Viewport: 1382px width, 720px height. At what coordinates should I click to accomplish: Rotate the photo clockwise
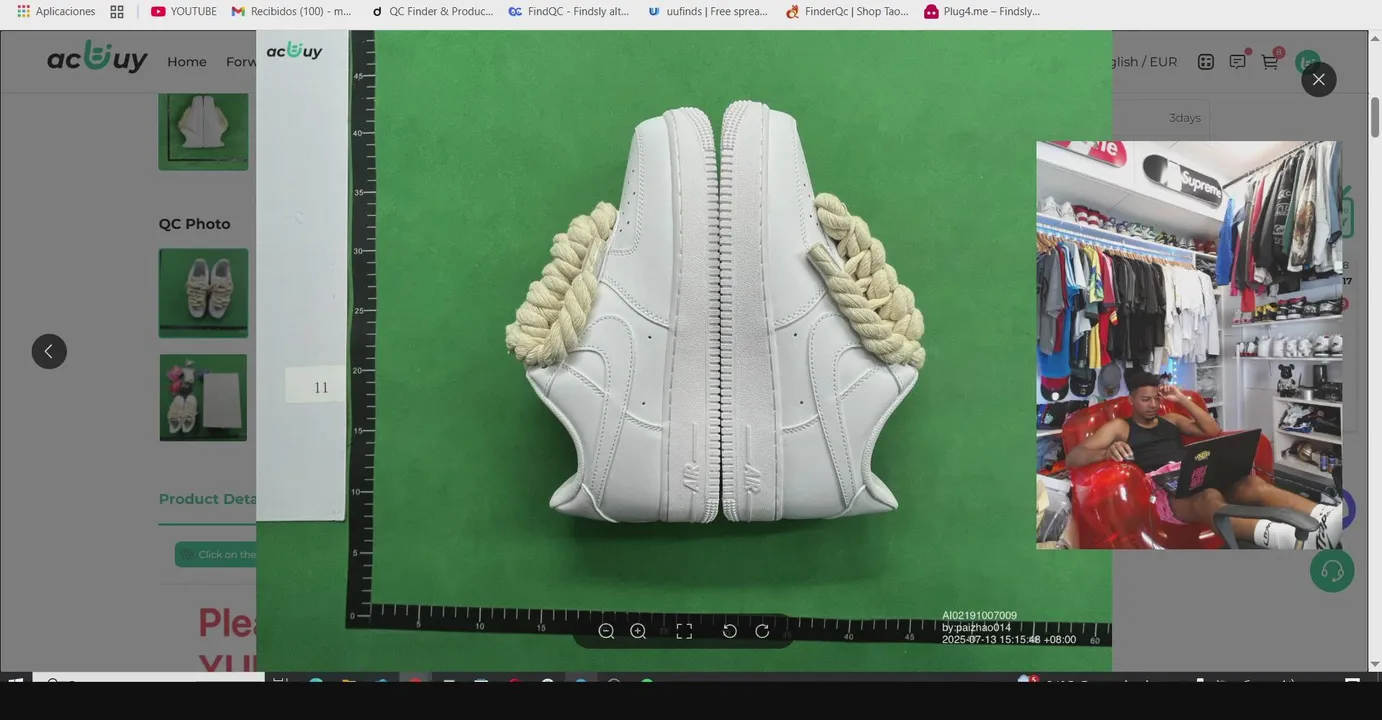tap(762, 631)
